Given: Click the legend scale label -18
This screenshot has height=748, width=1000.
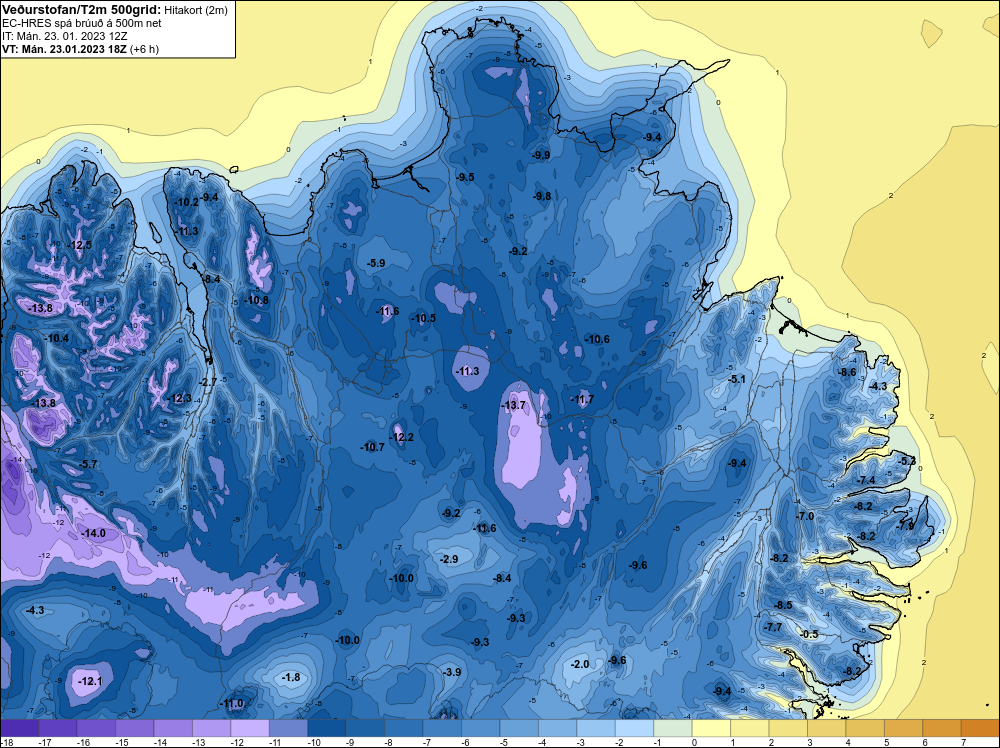Looking at the screenshot, I should coord(6,742).
